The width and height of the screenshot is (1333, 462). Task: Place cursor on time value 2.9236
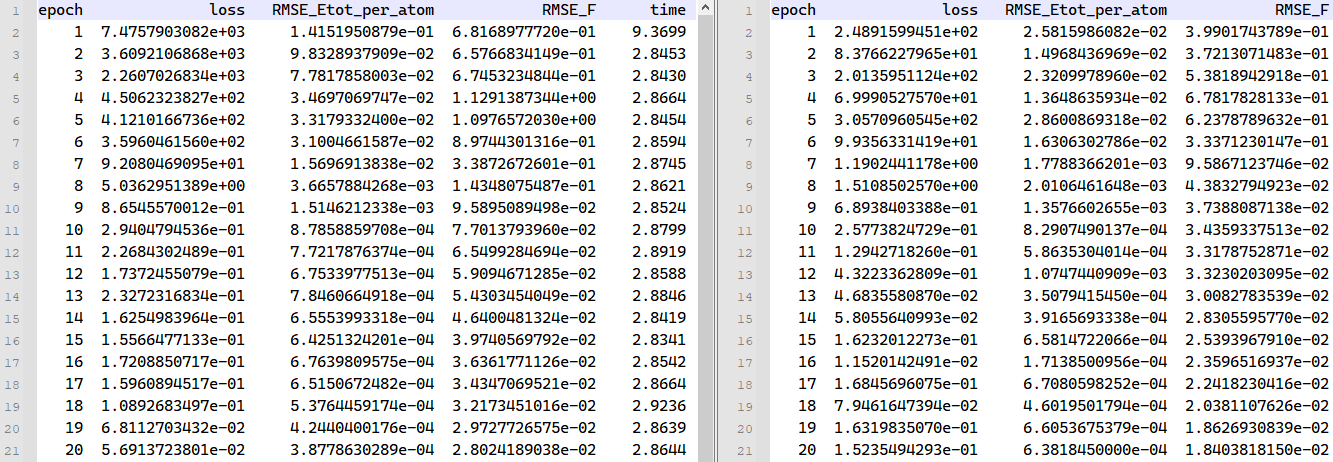click(x=661, y=406)
